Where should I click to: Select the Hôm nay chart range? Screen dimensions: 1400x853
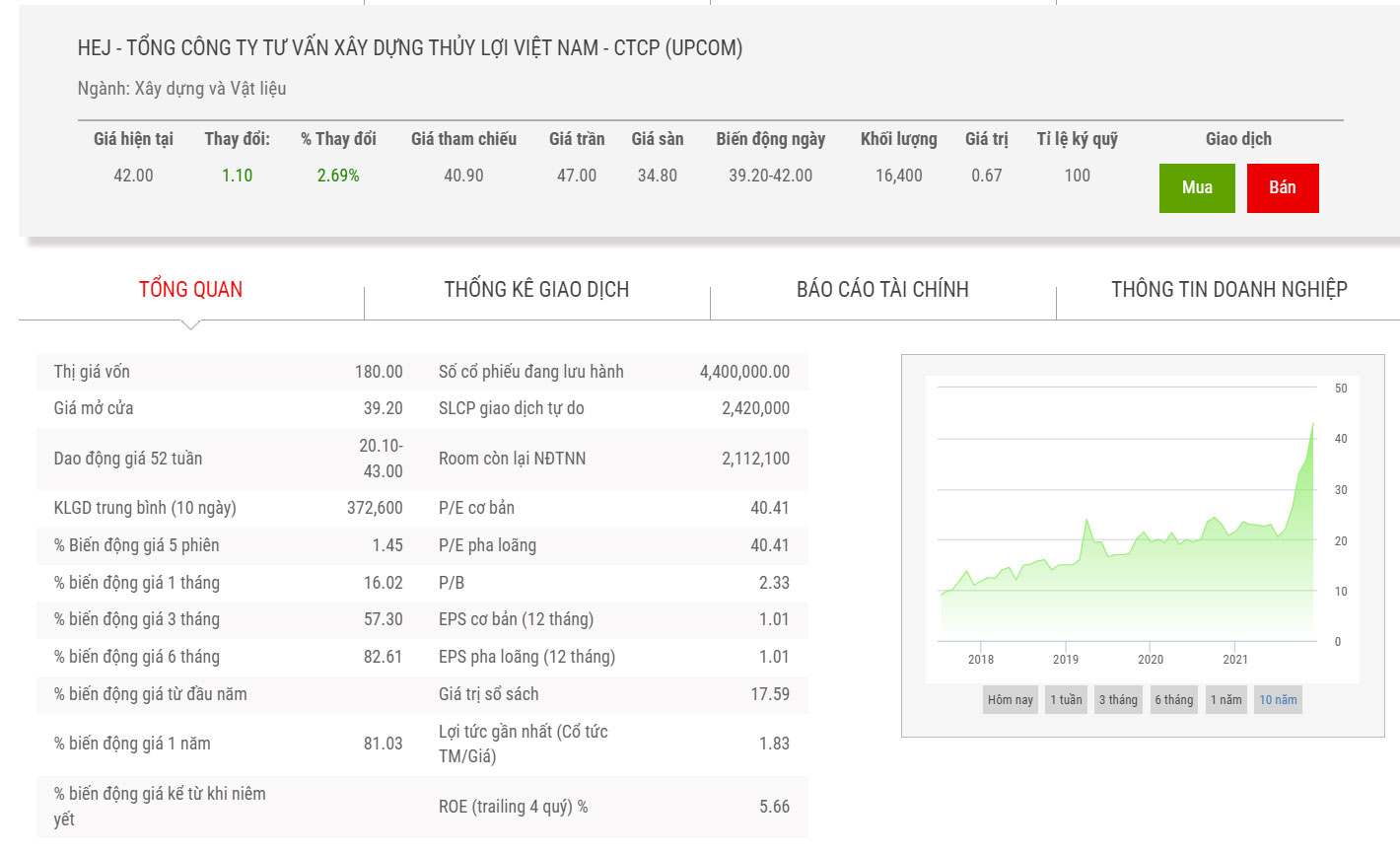pyautogui.click(x=1010, y=700)
